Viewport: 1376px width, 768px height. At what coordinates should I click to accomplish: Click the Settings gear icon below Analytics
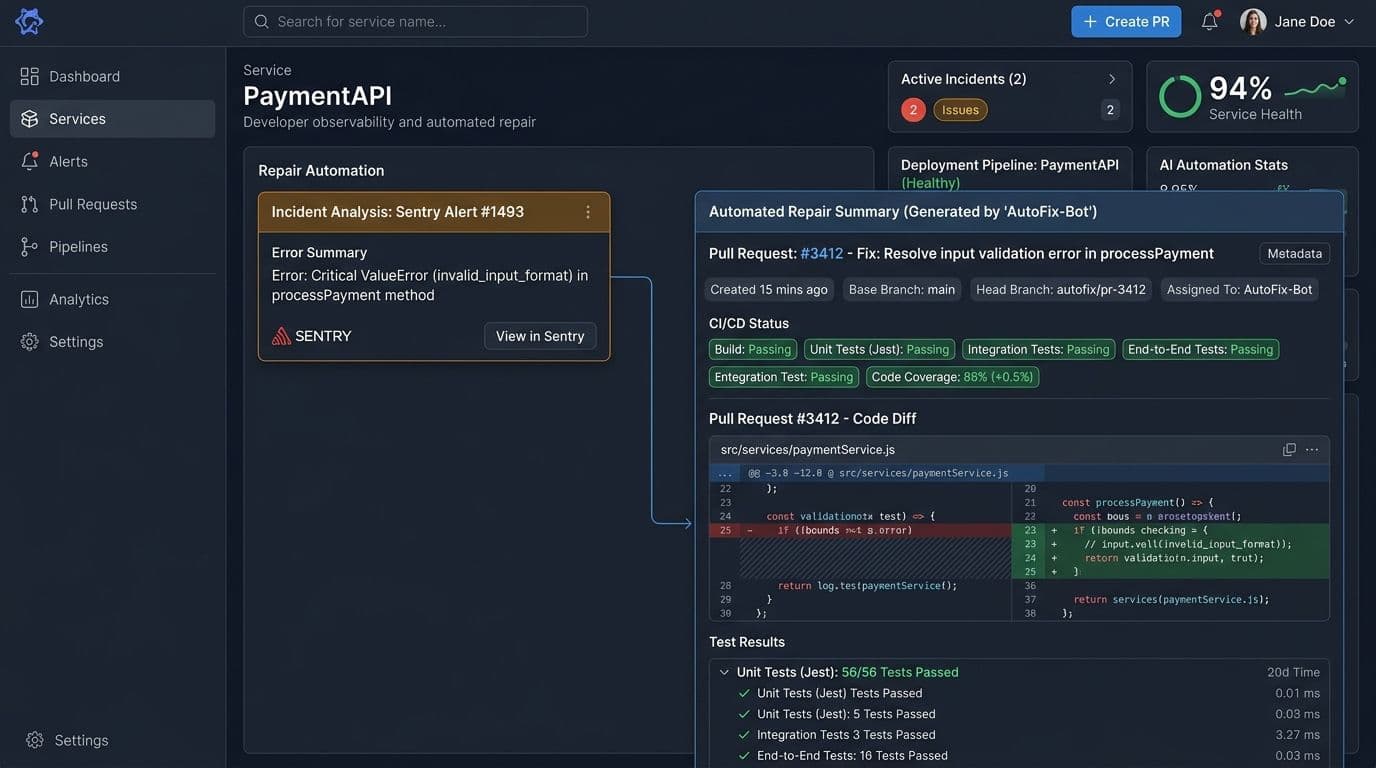[29, 342]
